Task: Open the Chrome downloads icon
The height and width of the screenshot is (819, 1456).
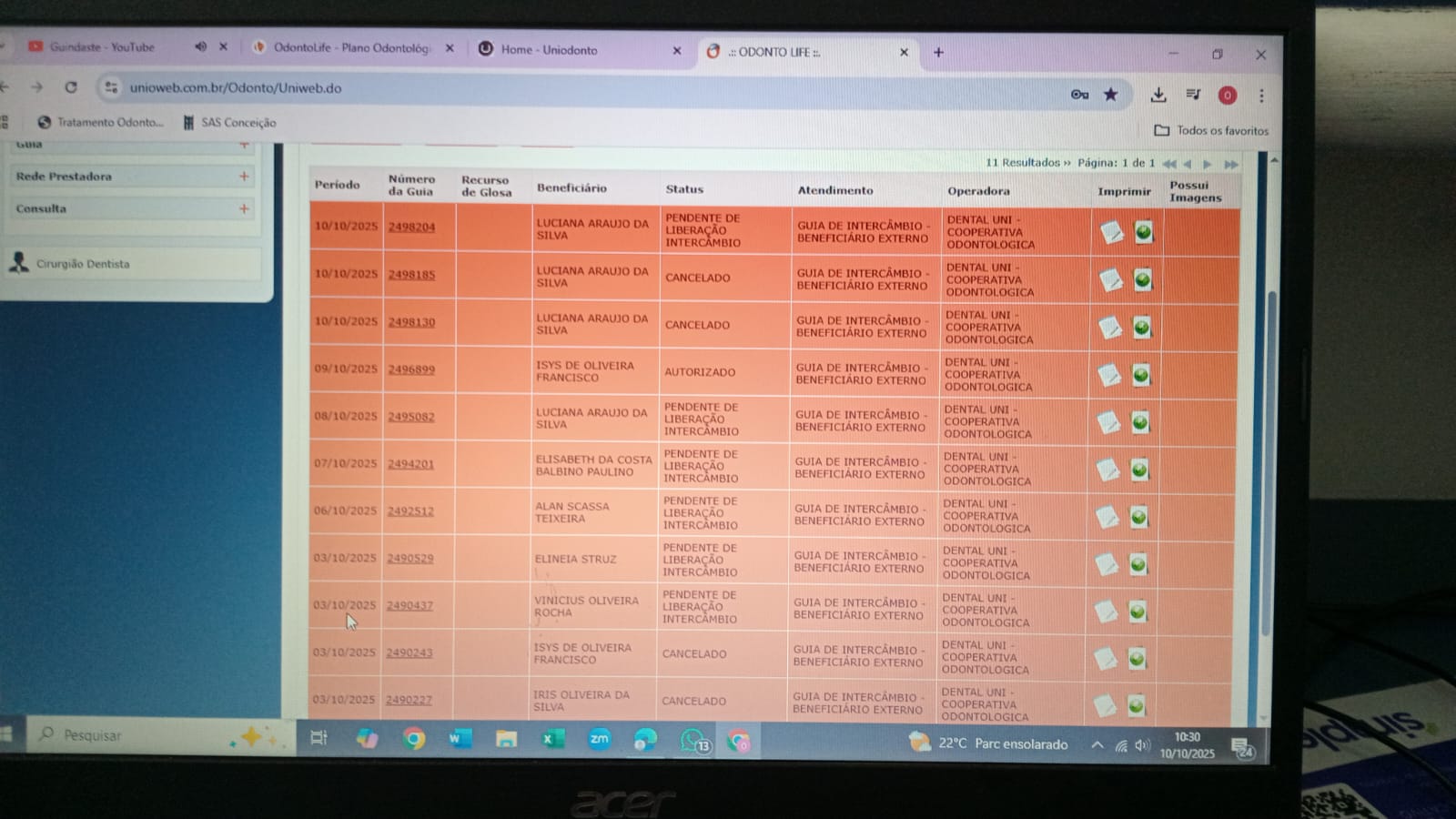Action: 1158,95
